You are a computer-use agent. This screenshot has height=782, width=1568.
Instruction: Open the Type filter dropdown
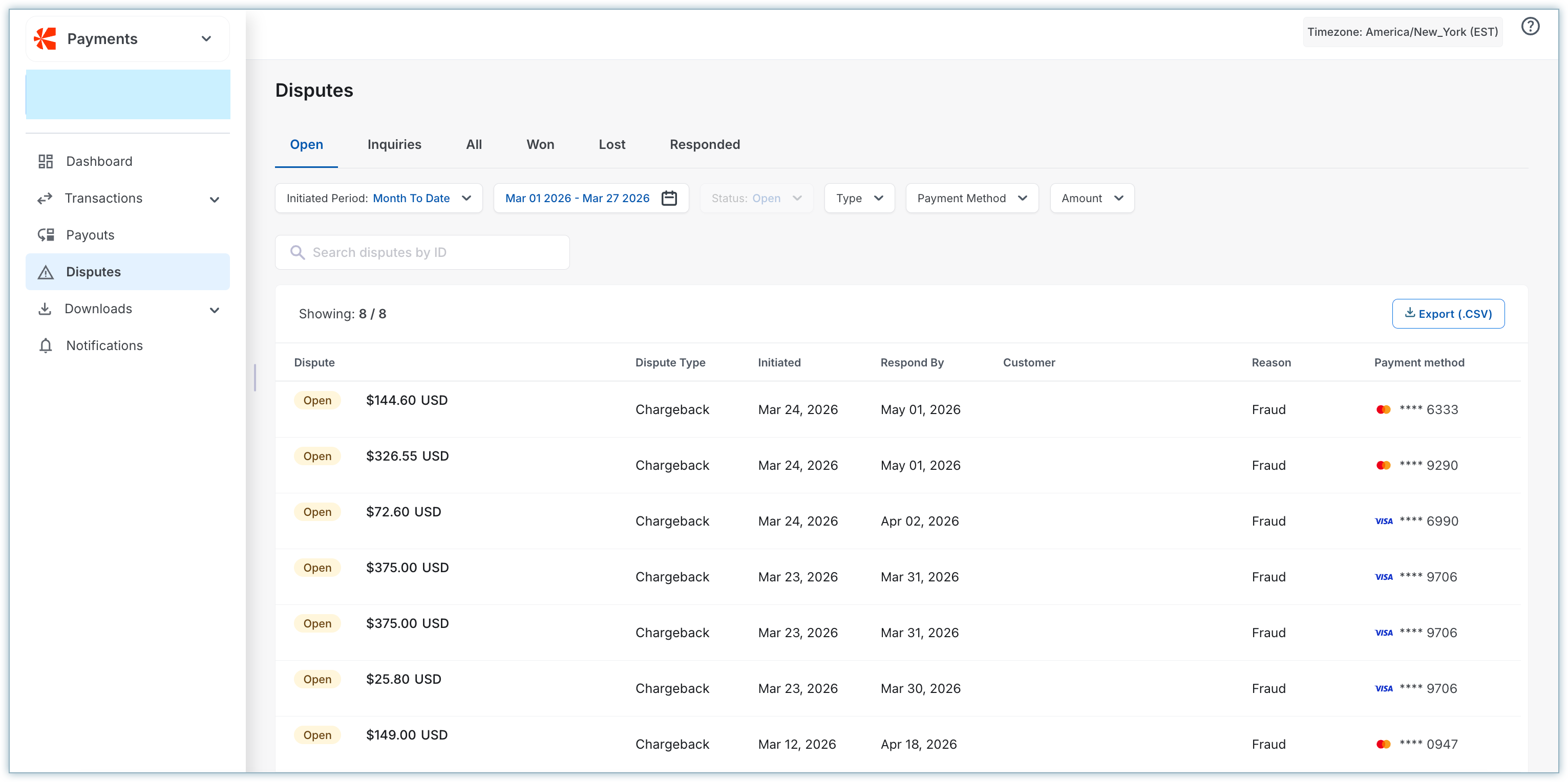(859, 199)
